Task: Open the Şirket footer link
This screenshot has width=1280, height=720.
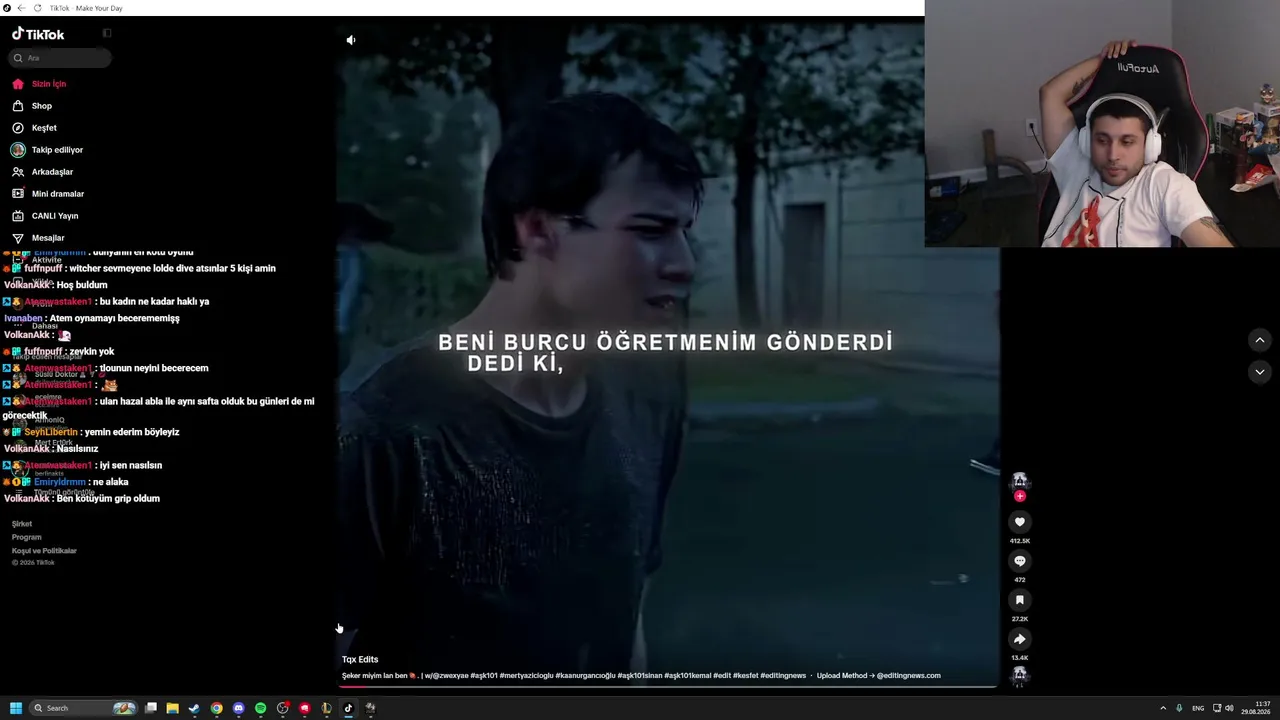Action: (x=22, y=524)
